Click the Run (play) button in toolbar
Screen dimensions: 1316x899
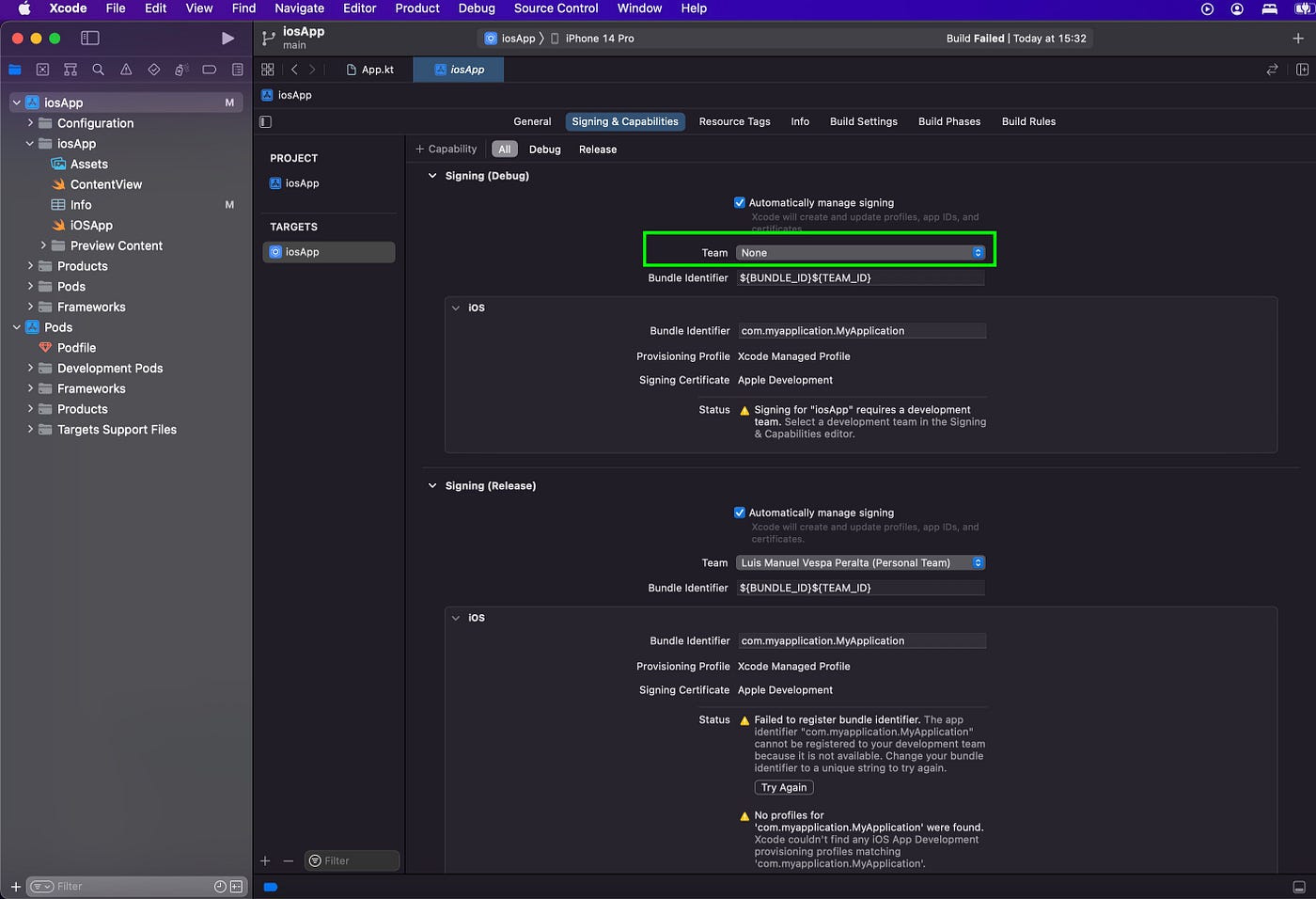click(227, 39)
